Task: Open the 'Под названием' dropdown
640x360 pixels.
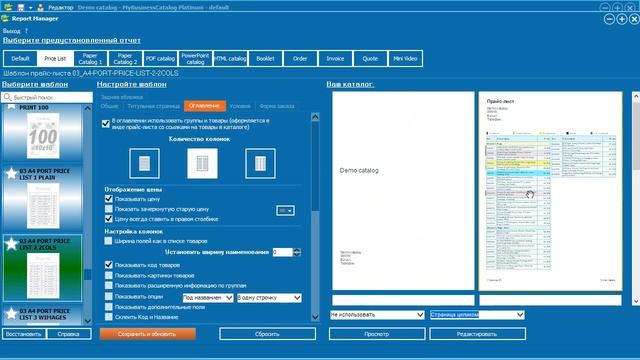Action: pyautogui.click(x=208, y=298)
